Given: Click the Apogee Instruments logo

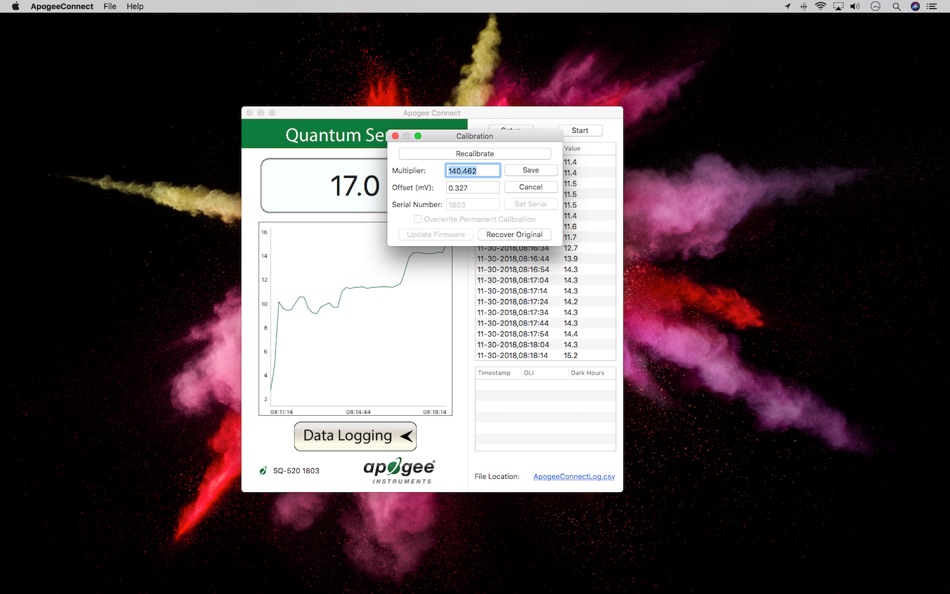Looking at the screenshot, I should tap(399, 470).
